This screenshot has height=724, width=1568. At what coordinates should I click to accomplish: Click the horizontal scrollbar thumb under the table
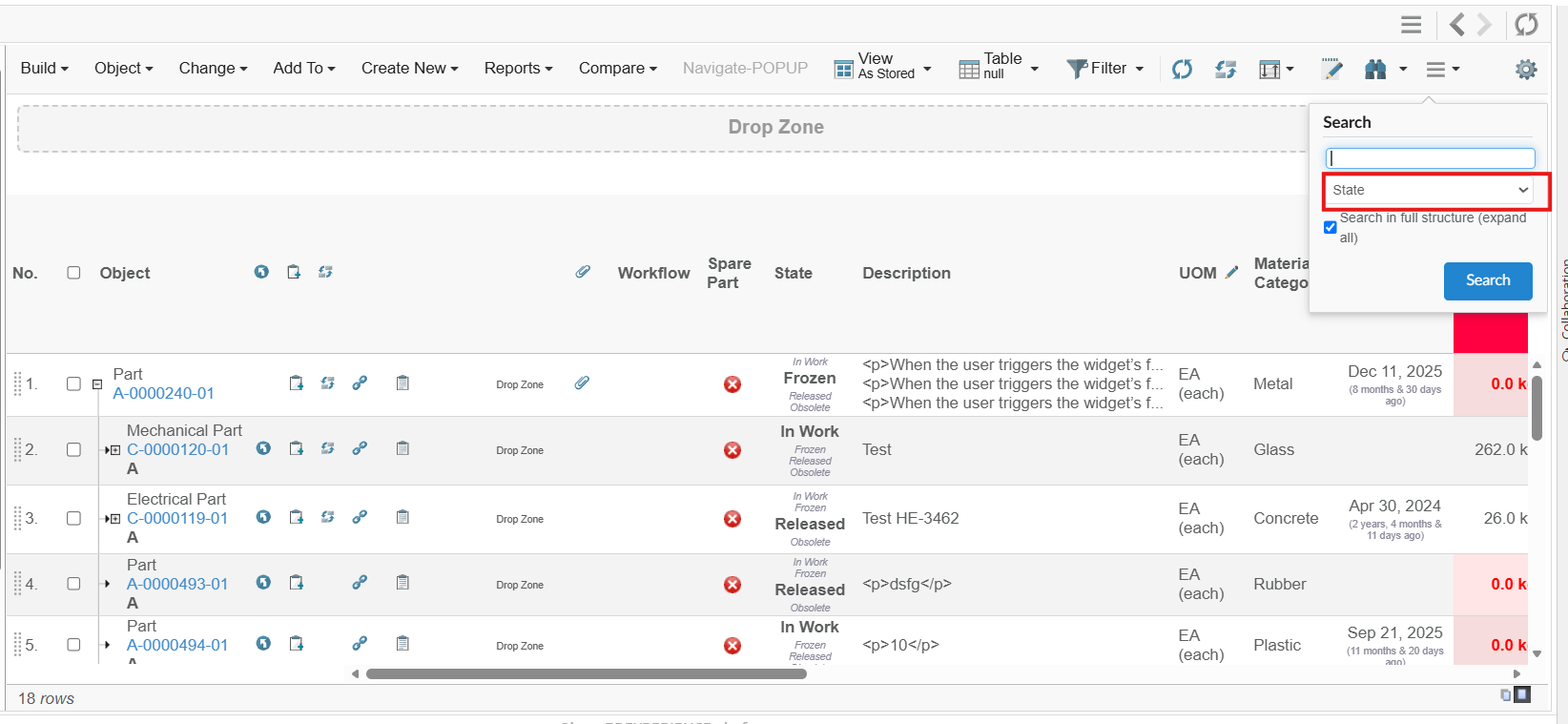click(x=587, y=673)
